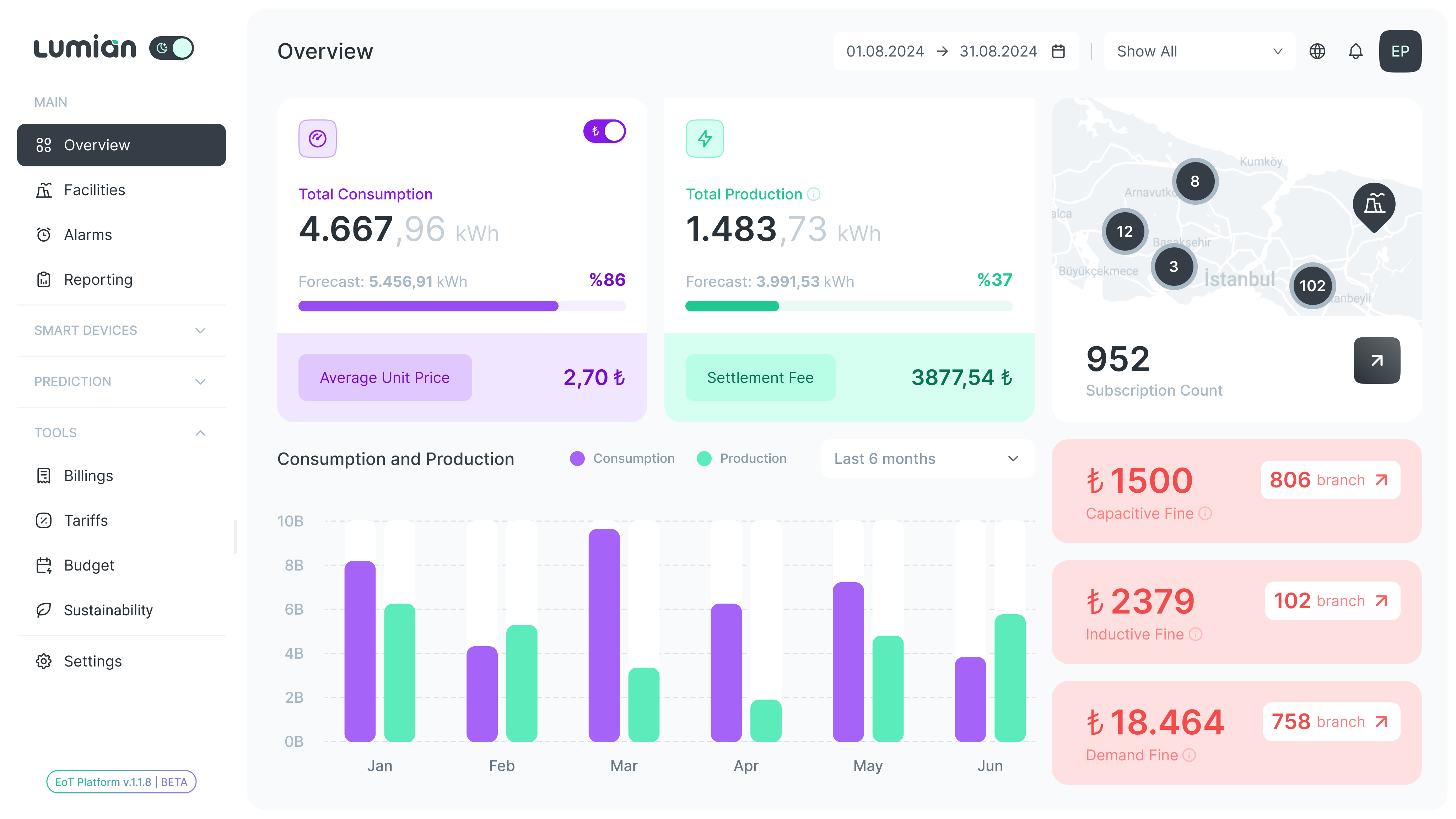Open Settings from sidebar
The image size is (1456, 819).
(x=122, y=661)
